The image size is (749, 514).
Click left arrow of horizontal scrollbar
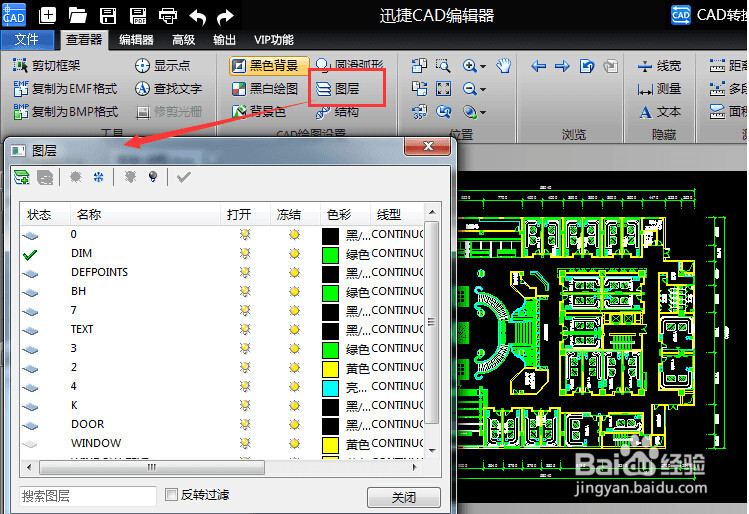[x=29, y=467]
